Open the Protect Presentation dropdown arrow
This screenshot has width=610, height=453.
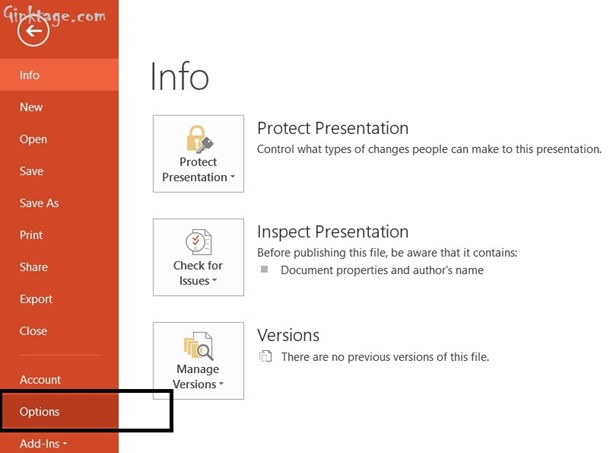[233, 177]
